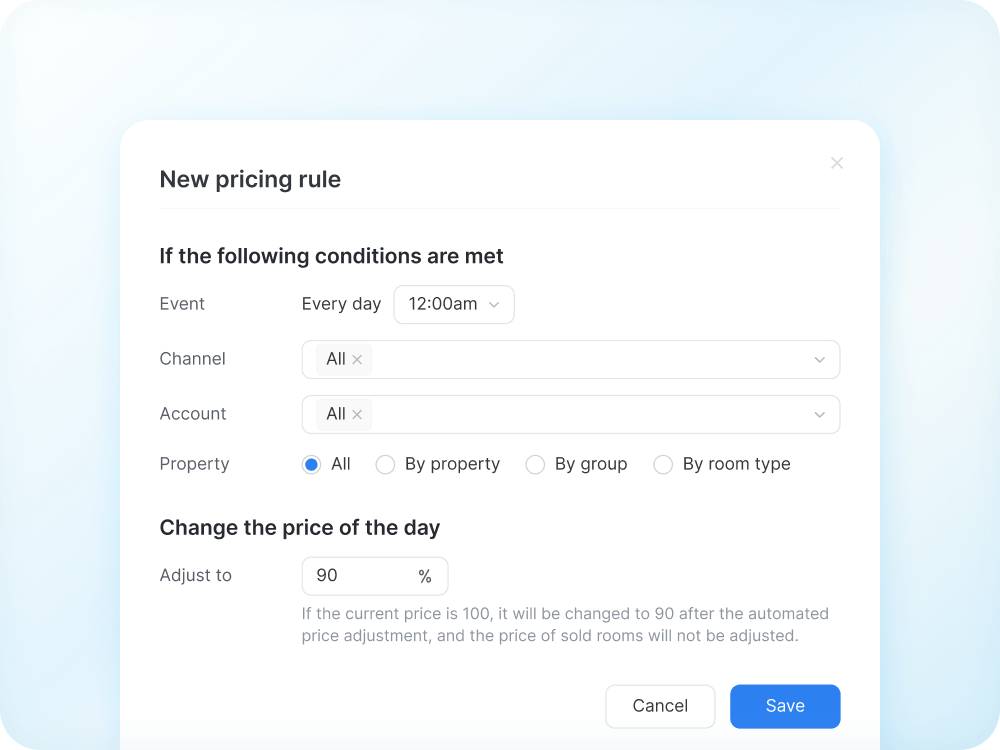Click the × inside the Channel All chip
The width and height of the screenshot is (1000, 750).
[357, 359]
